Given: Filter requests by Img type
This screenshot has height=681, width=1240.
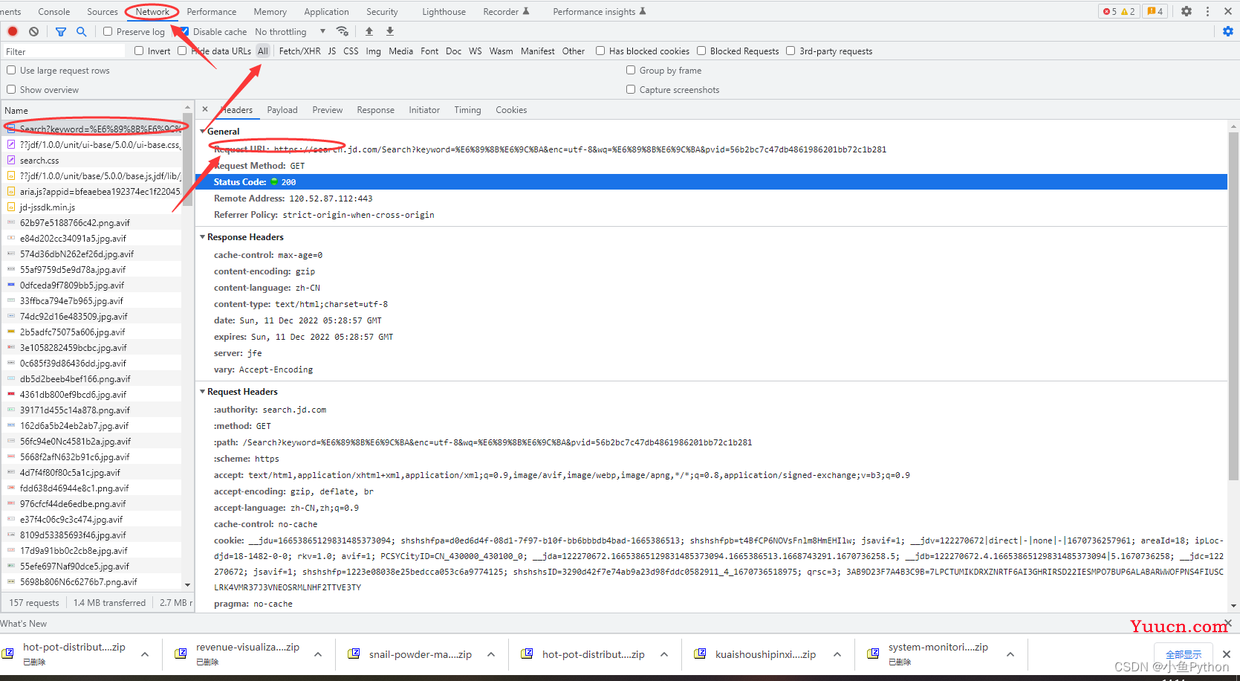Looking at the screenshot, I should [x=373, y=51].
